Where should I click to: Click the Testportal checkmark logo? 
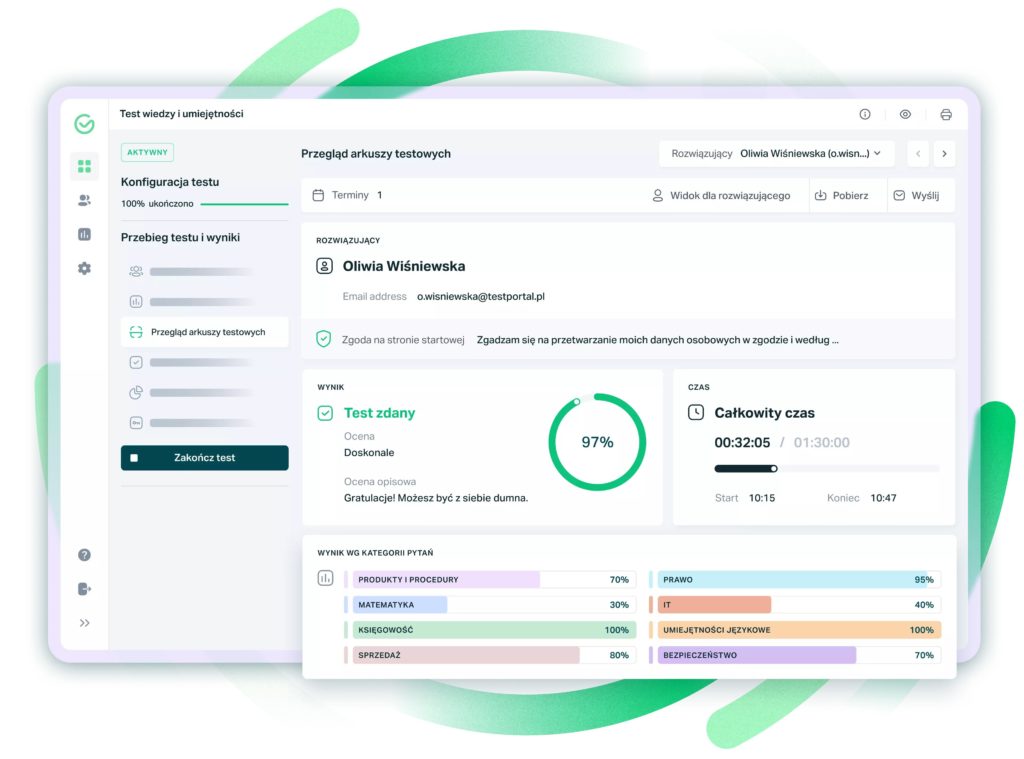(x=84, y=123)
